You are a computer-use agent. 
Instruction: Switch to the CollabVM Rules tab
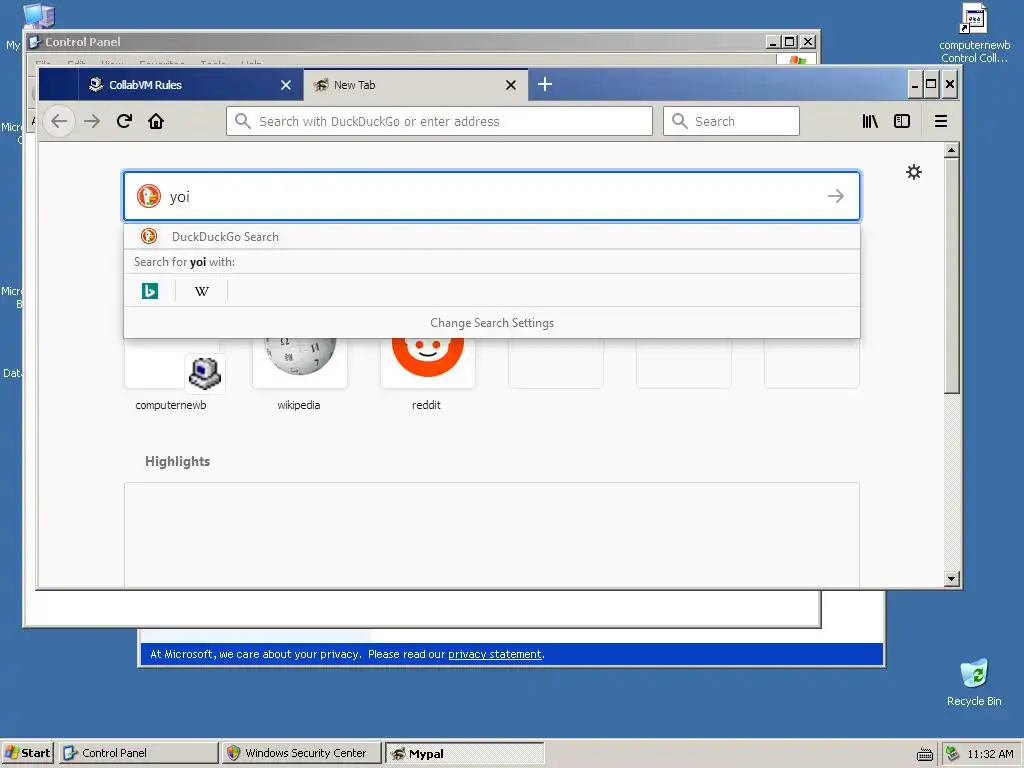(189, 85)
